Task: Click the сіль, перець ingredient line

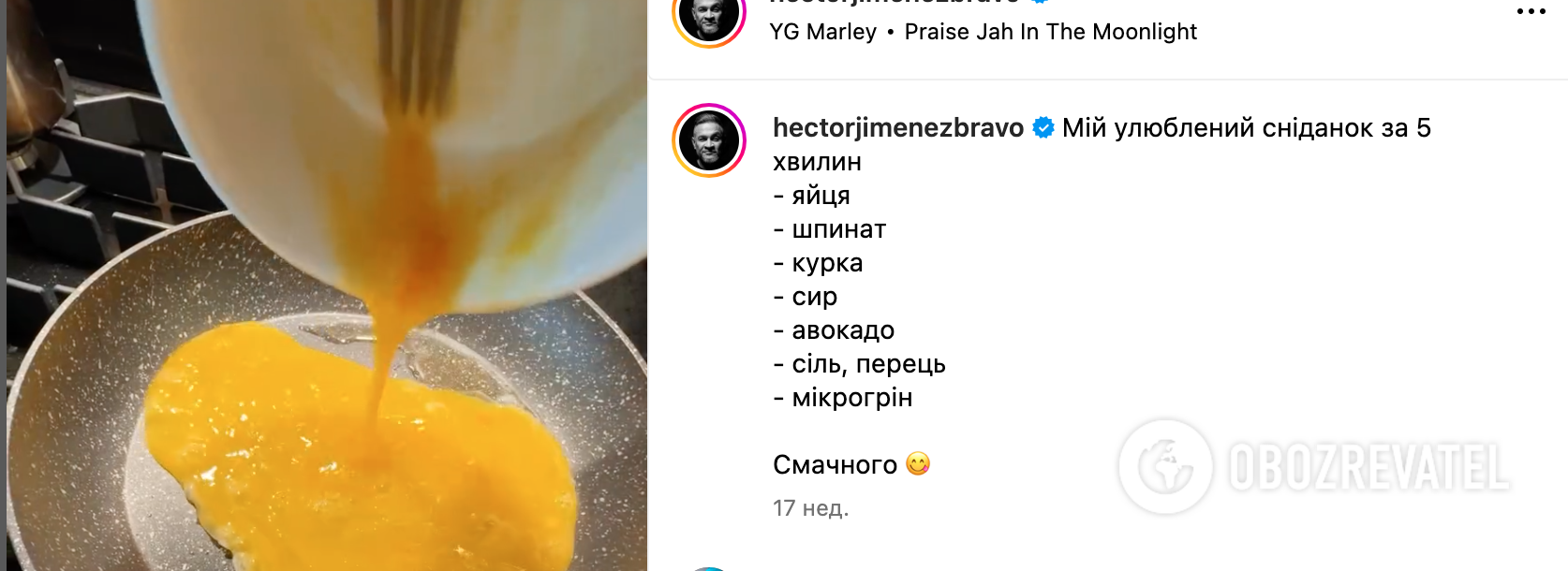Action: [x=859, y=364]
